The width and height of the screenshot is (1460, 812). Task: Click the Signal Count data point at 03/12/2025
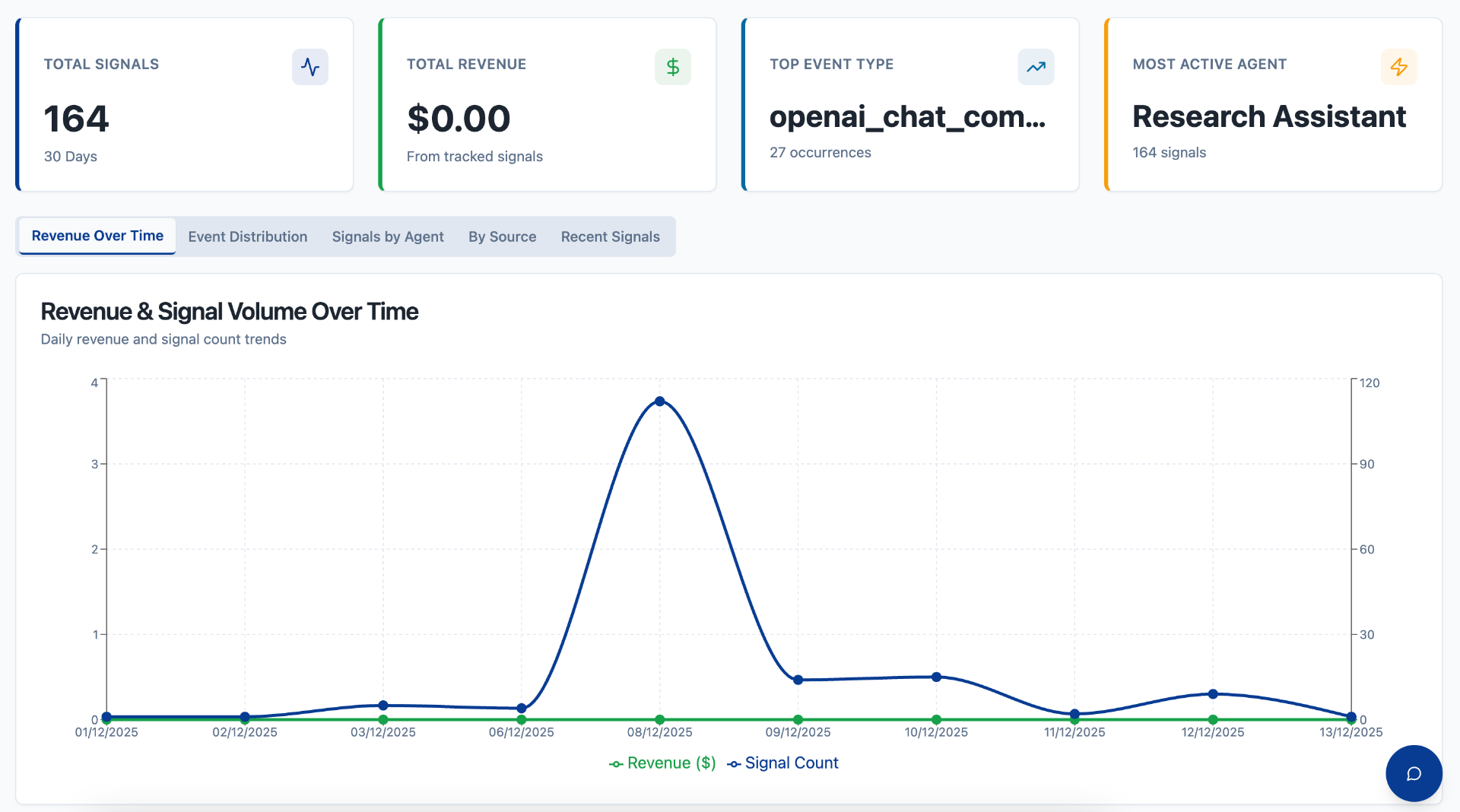(x=383, y=706)
